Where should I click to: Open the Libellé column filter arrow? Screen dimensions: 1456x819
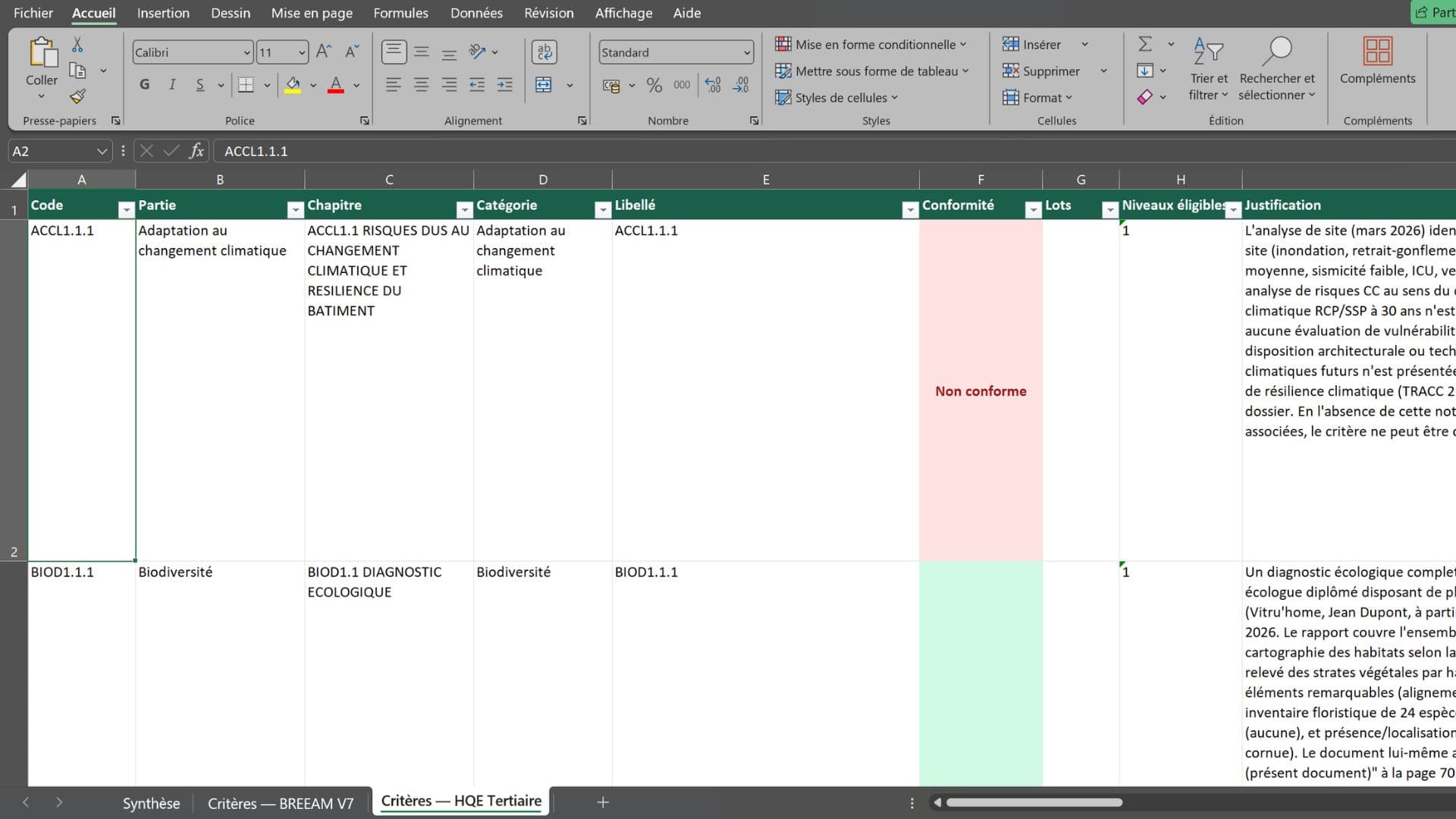[910, 210]
